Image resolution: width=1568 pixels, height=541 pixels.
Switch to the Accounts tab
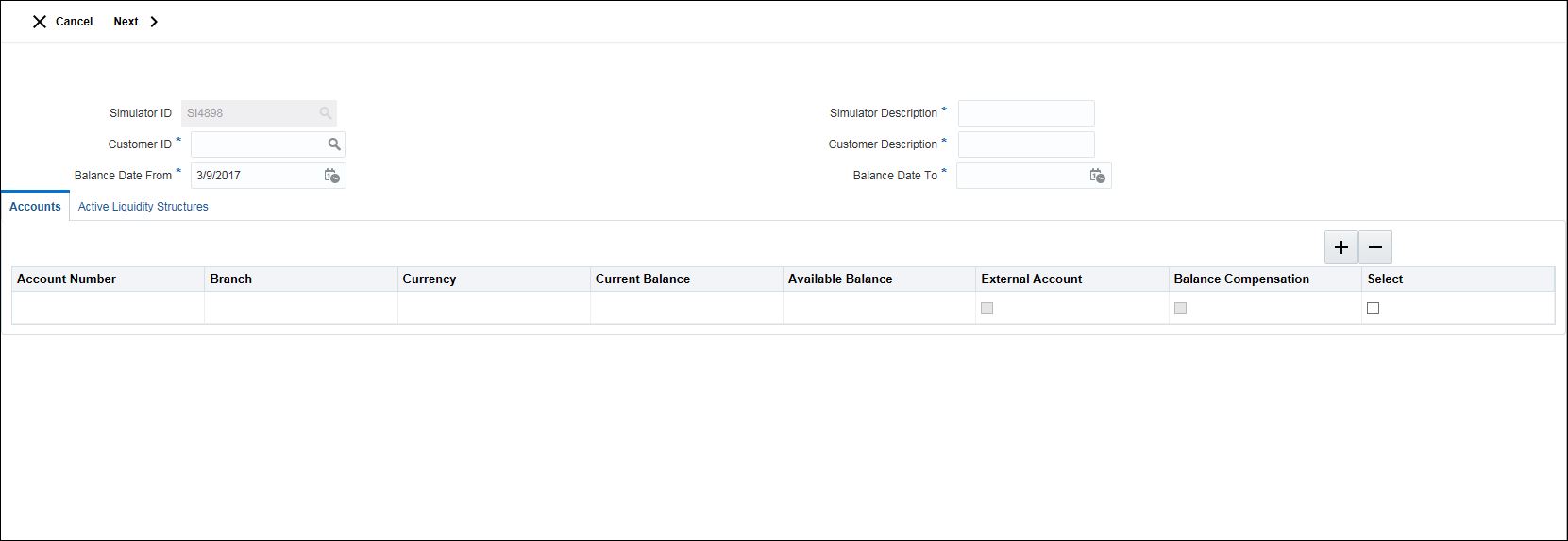(x=35, y=207)
